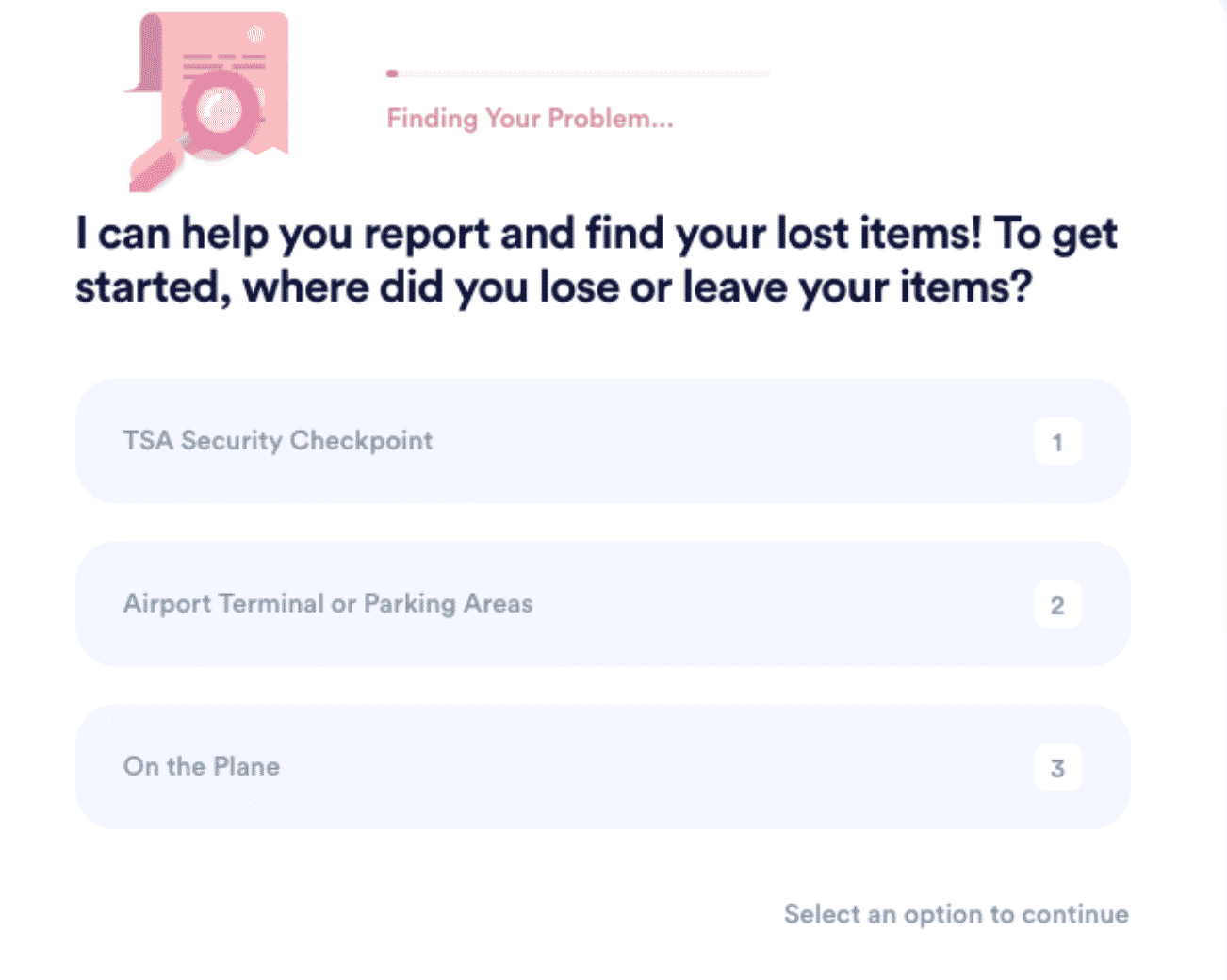The height and width of the screenshot is (980, 1227).
Task: Click the magnifier handle in the illustration
Action: click(x=156, y=168)
